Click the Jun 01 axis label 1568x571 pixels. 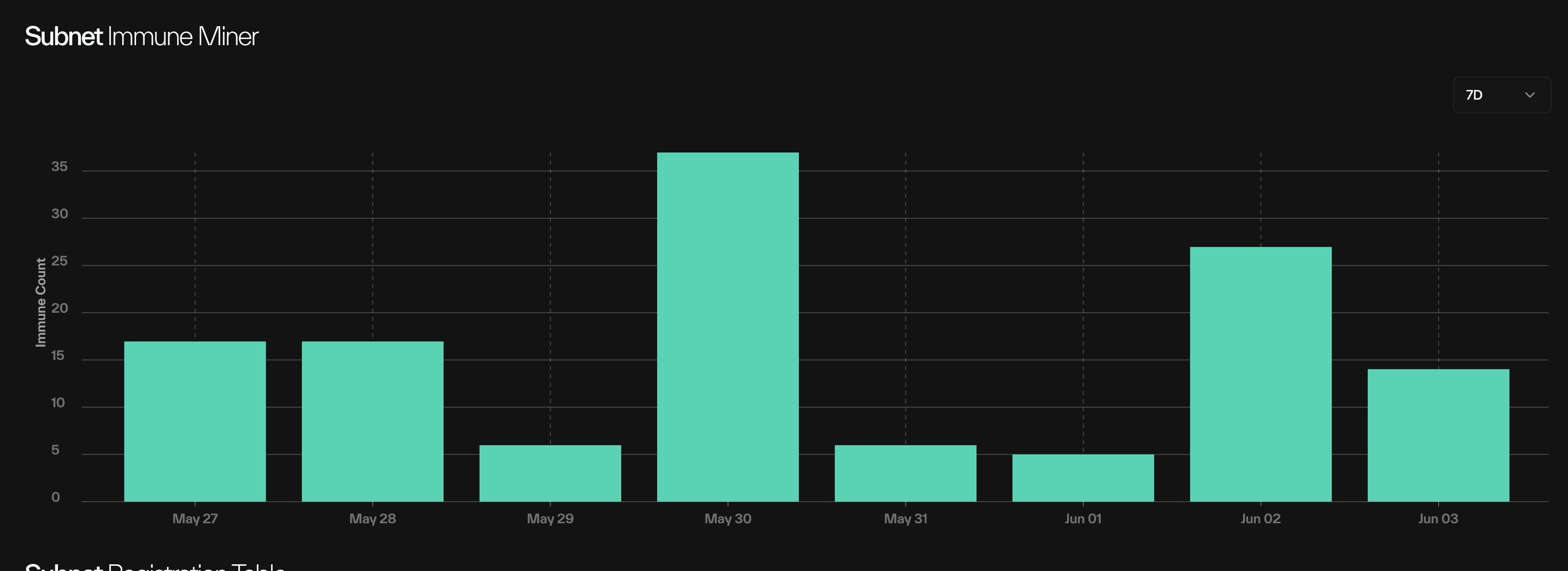(x=1083, y=519)
